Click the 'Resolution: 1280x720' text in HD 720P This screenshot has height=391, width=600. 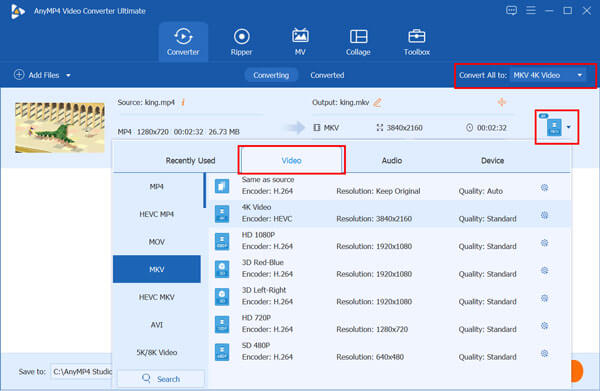(372, 329)
